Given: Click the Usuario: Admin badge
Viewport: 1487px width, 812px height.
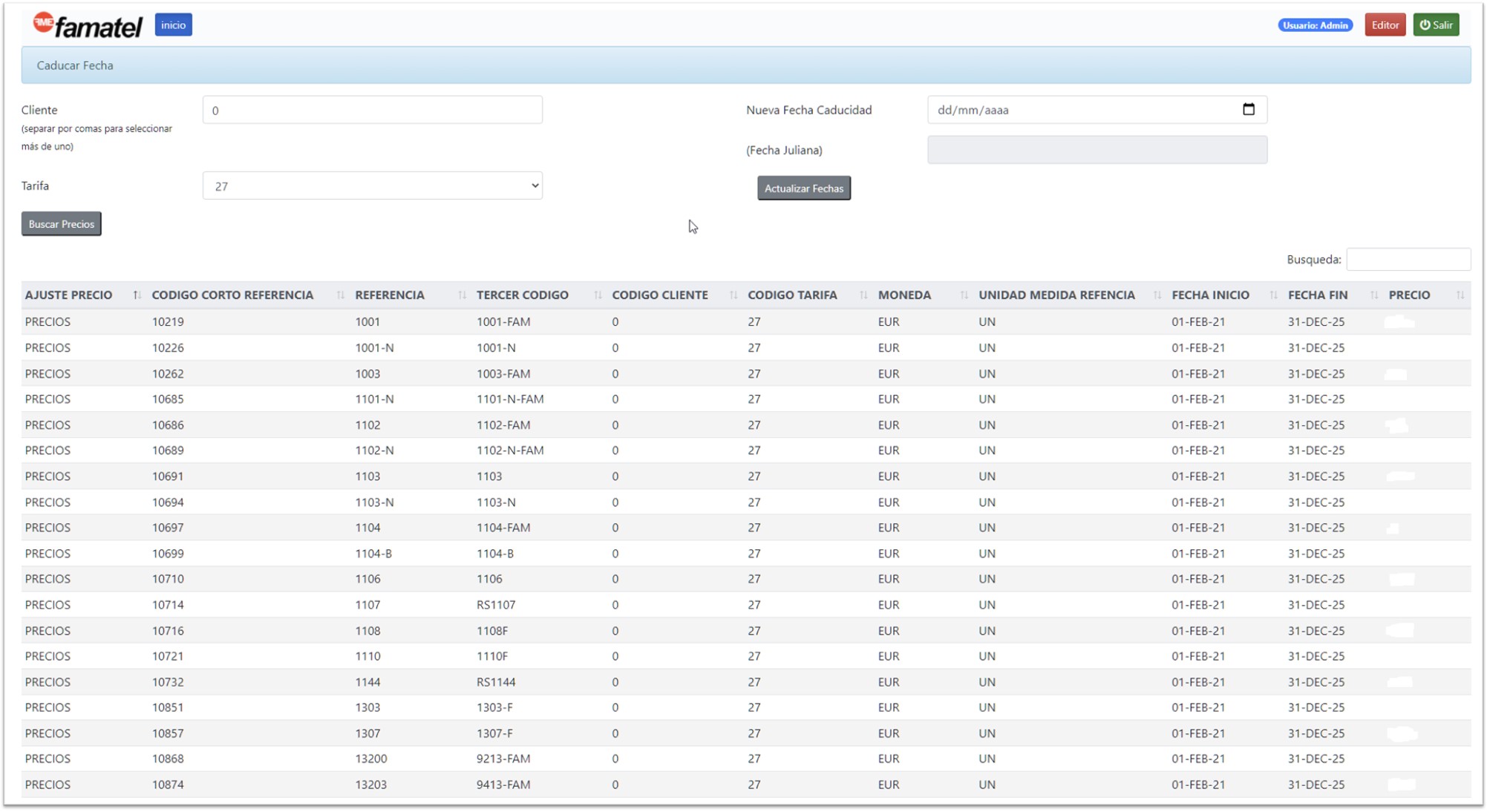Looking at the screenshot, I should click(1315, 25).
